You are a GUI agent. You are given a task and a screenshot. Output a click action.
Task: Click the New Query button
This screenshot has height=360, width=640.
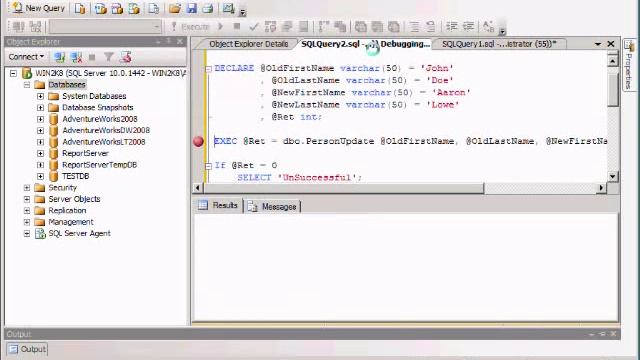coord(39,8)
